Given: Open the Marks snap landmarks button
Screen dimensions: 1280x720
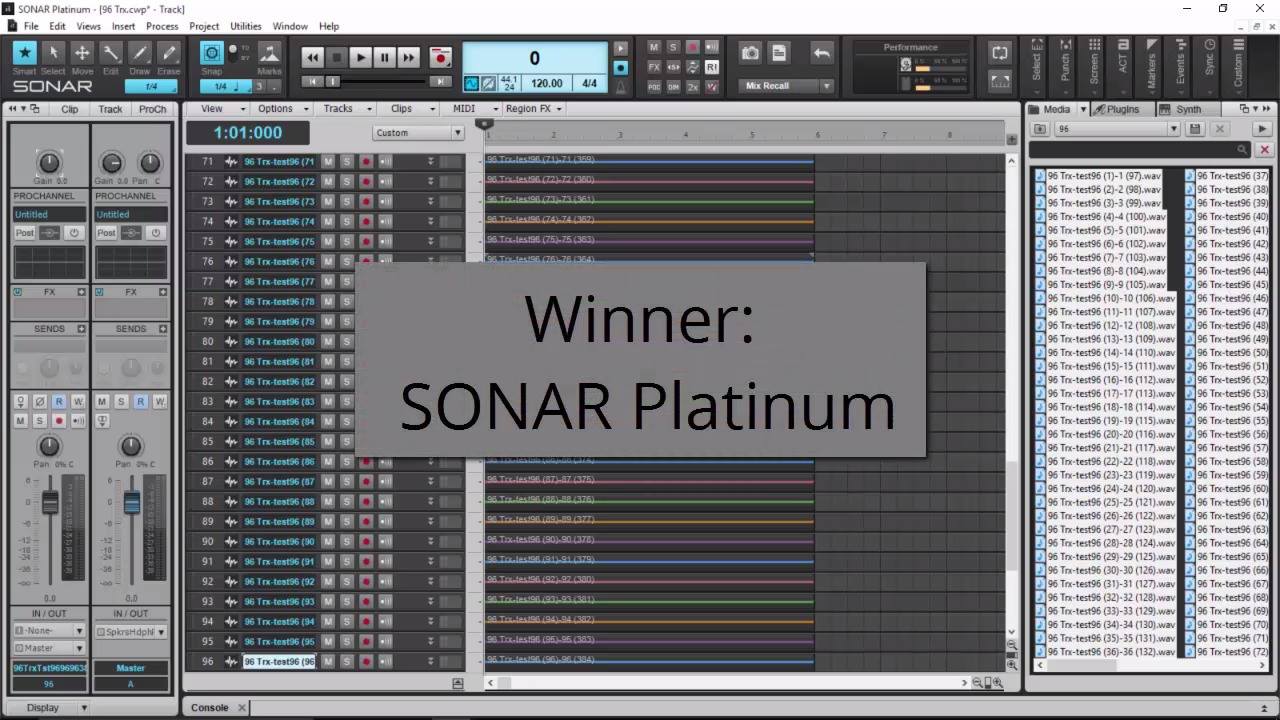Looking at the screenshot, I should [x=269, y=54].
